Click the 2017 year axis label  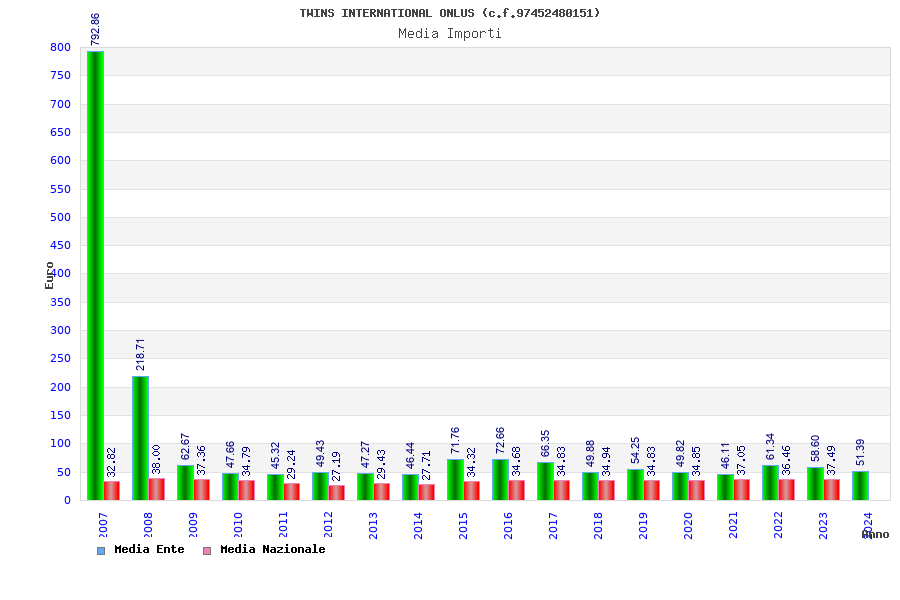(x=553, y=525)
